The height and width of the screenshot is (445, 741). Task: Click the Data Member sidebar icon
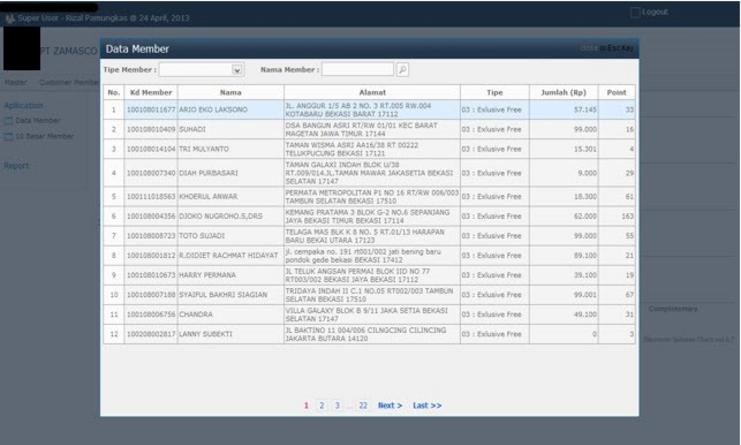coord(9,120)
